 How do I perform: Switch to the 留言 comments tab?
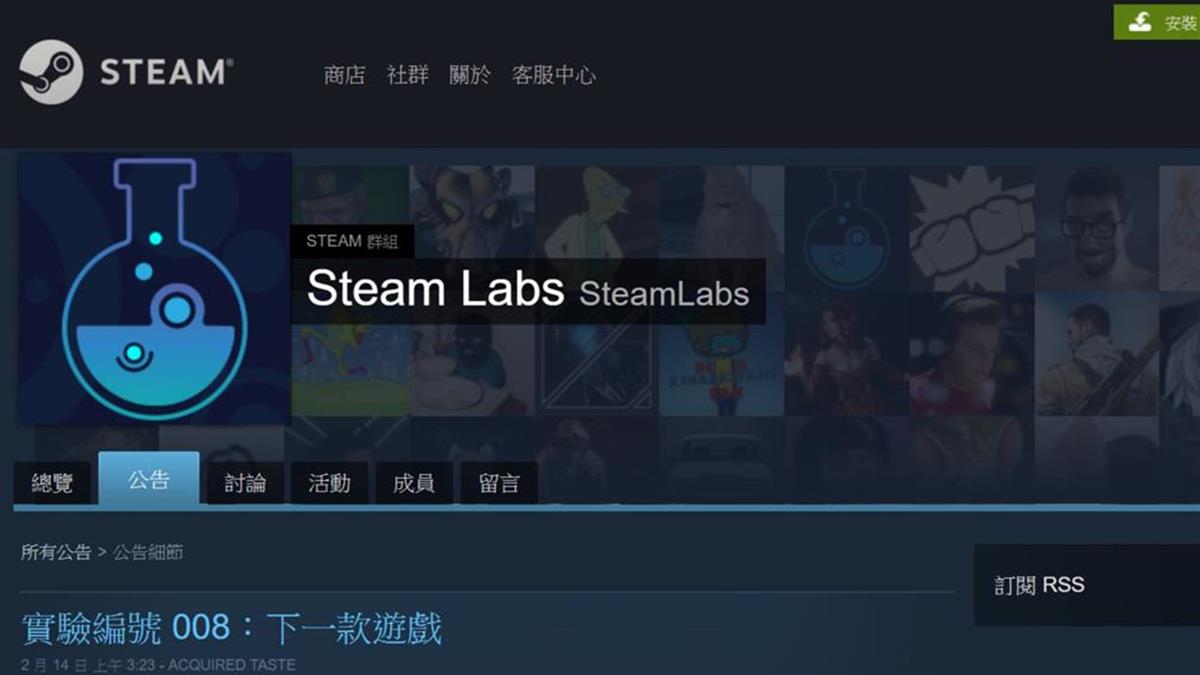[499, 484]
